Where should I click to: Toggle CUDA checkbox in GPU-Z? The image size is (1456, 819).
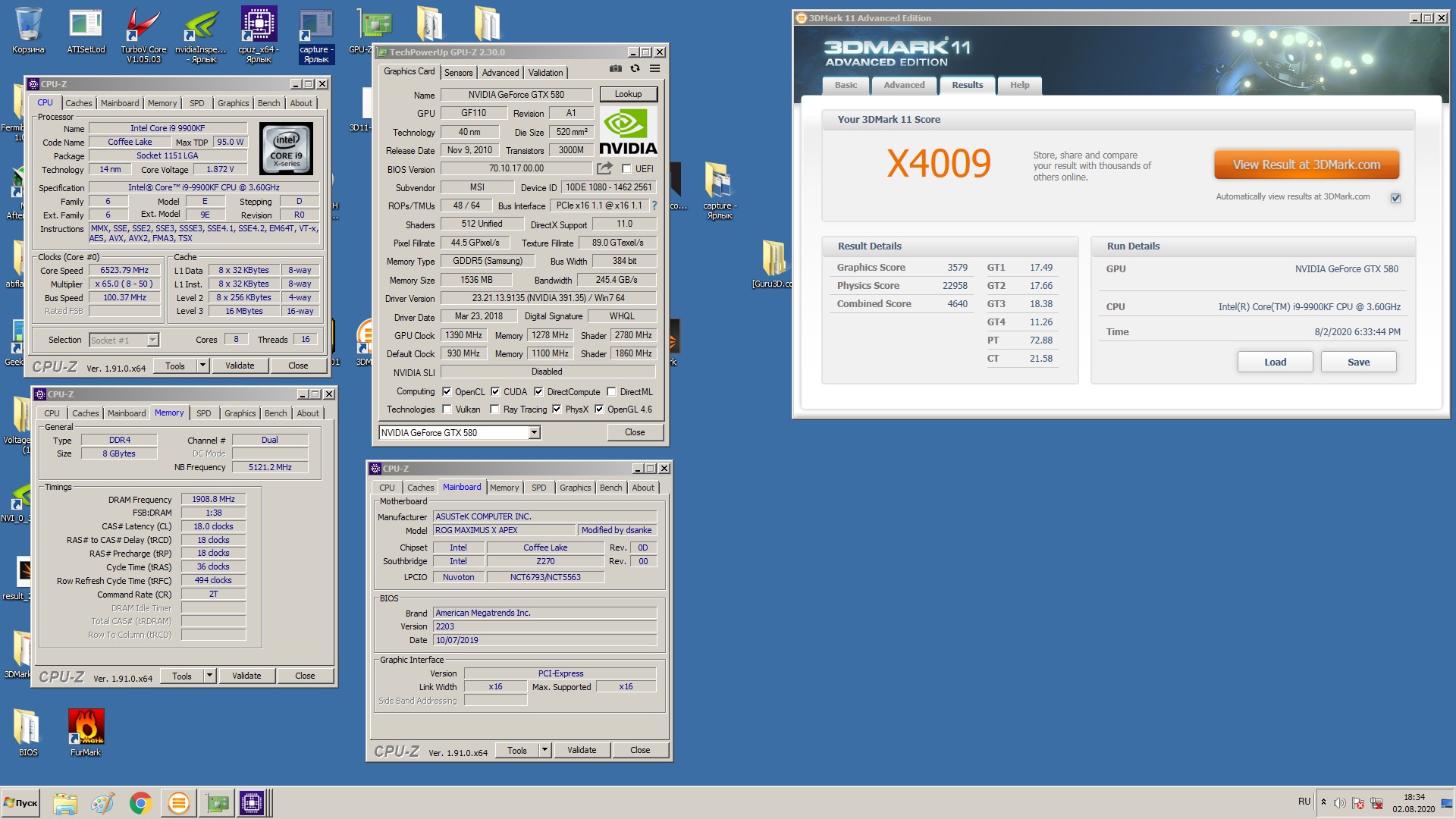pos(495,392)
